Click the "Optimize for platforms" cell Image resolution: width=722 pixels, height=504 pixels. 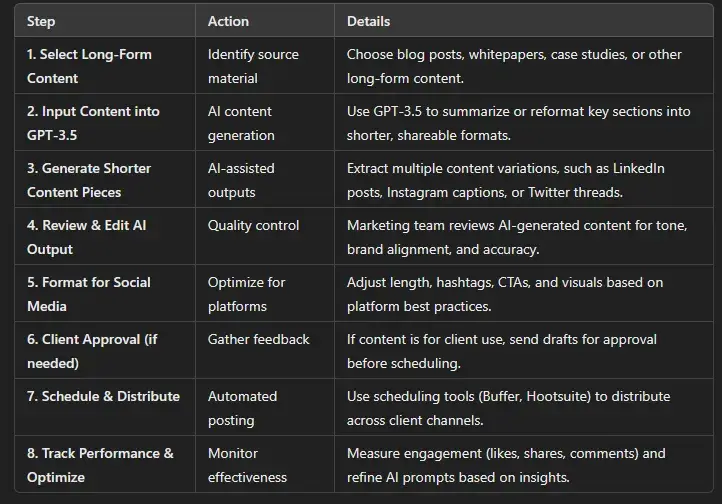pyautogui.click(x=246, y=294)
